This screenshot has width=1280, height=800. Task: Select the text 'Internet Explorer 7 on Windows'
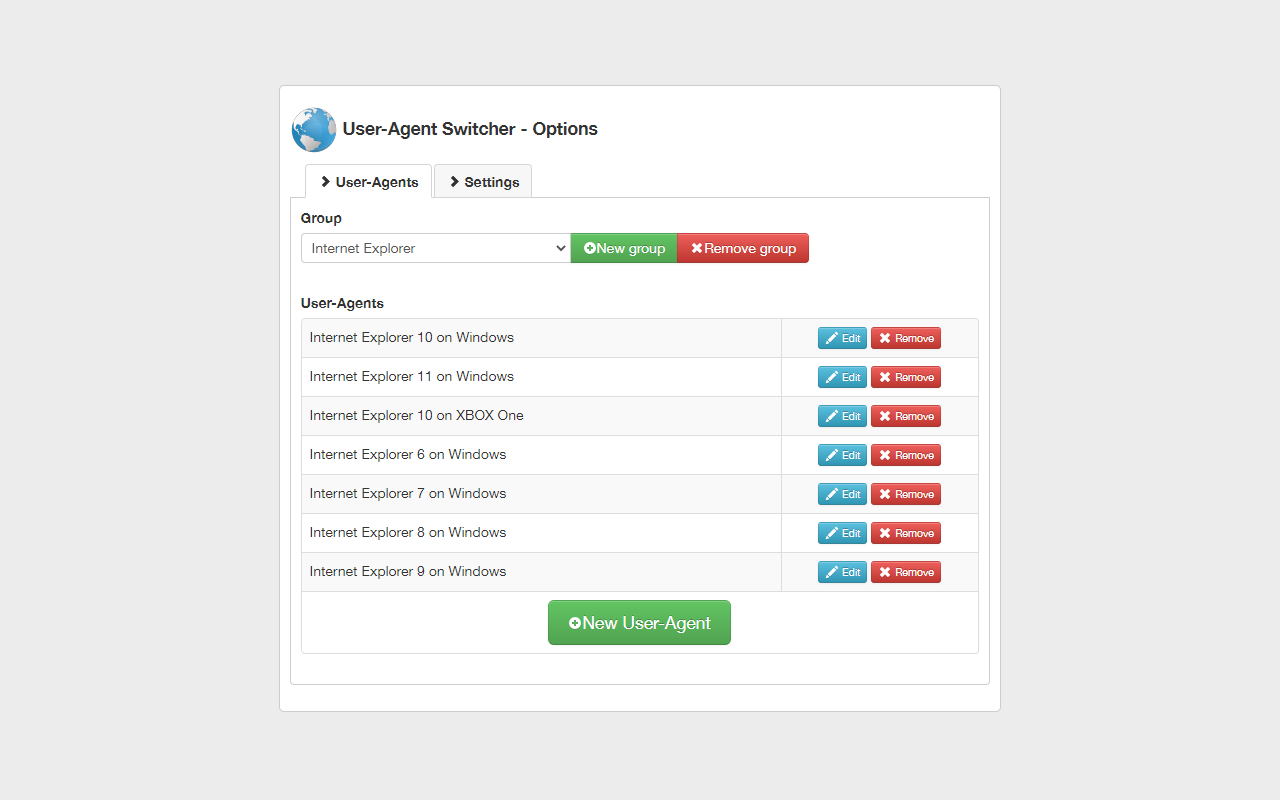pos(408,494)
